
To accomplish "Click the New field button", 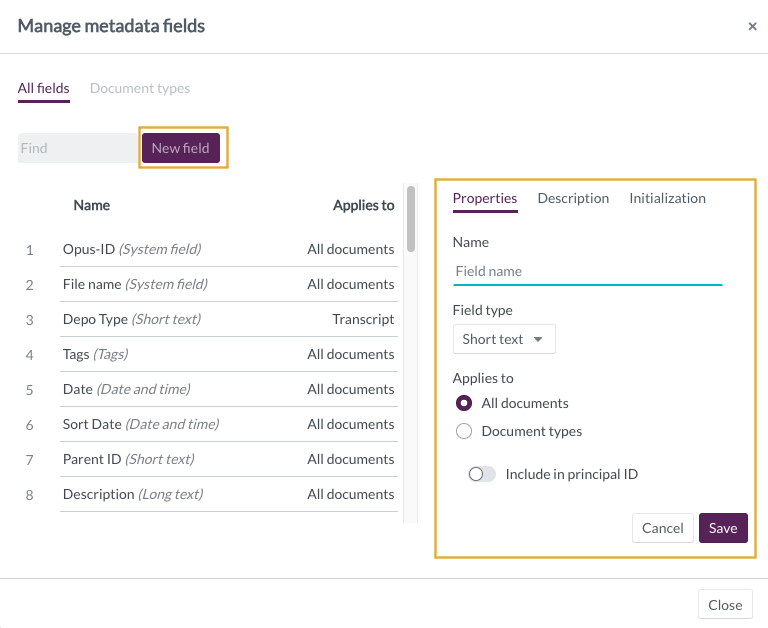I will coord(181,148).
